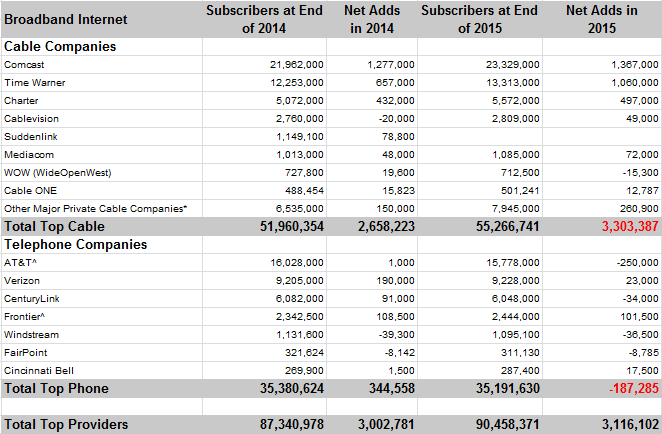Select the Windstream row label

click(x=31, y=335)
